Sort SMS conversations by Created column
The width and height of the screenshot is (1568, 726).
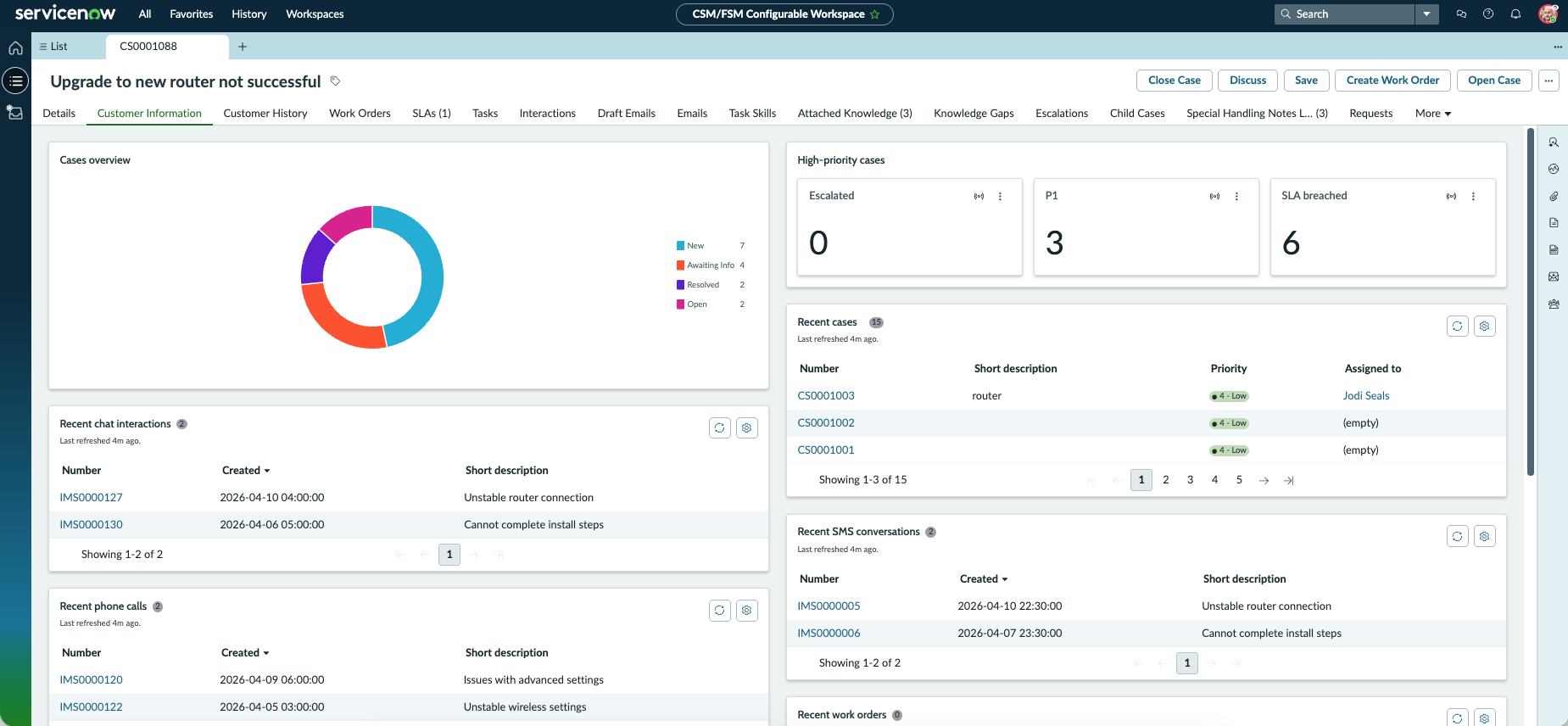point(984,579)
